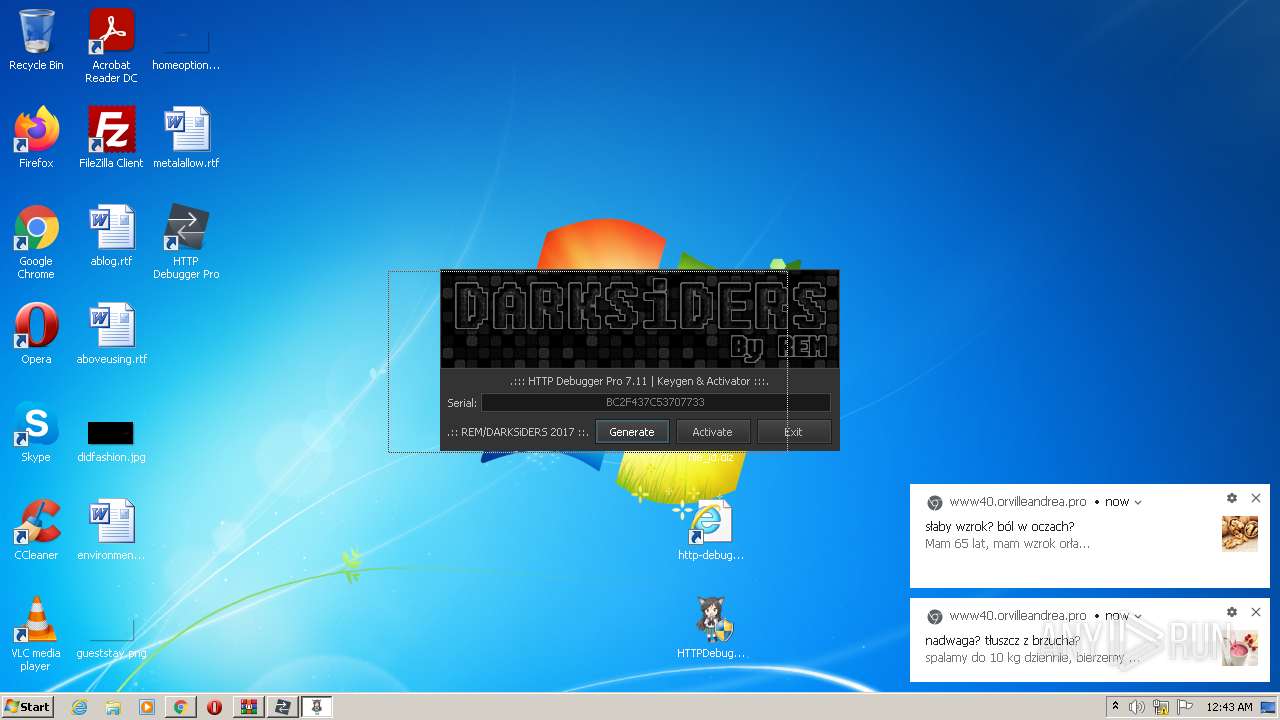1280x720 pixels.
Task: Select ablog.rtf document icon
Action: tap(111, 236)
